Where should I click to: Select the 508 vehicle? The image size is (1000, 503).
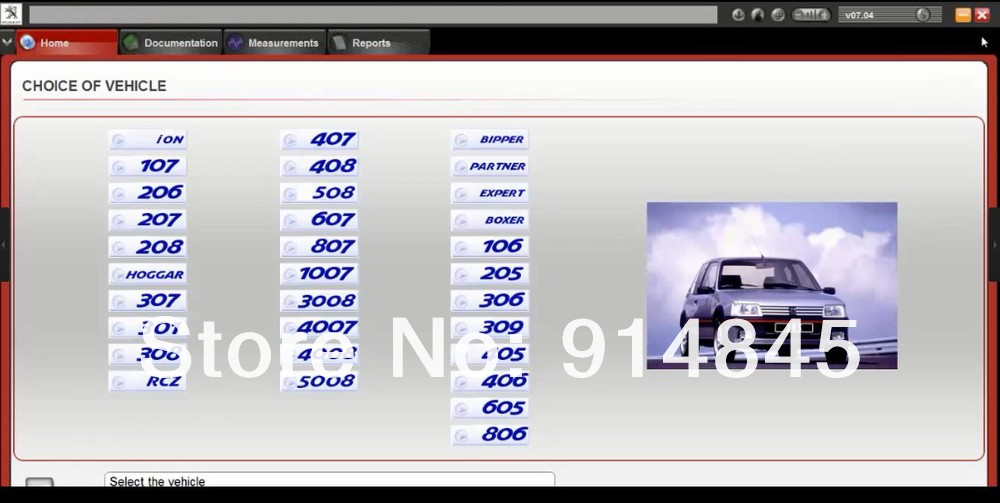[x=319, y=193]
